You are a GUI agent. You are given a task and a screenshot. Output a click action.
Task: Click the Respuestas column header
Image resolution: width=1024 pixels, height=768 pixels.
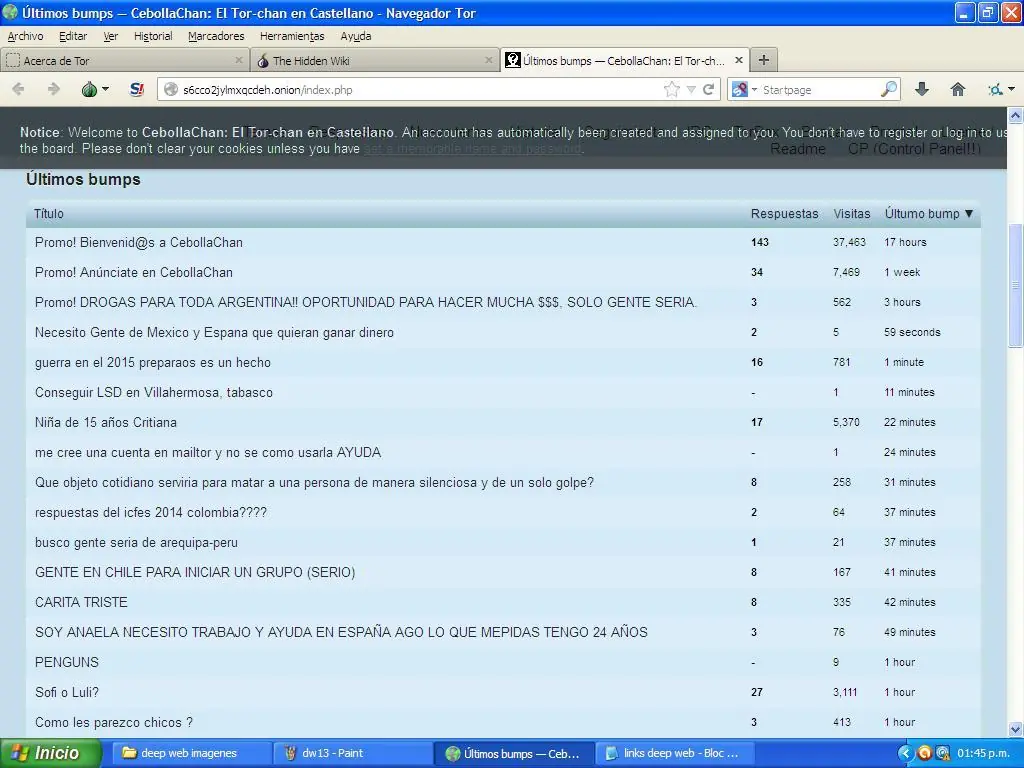tap(784, 214)
